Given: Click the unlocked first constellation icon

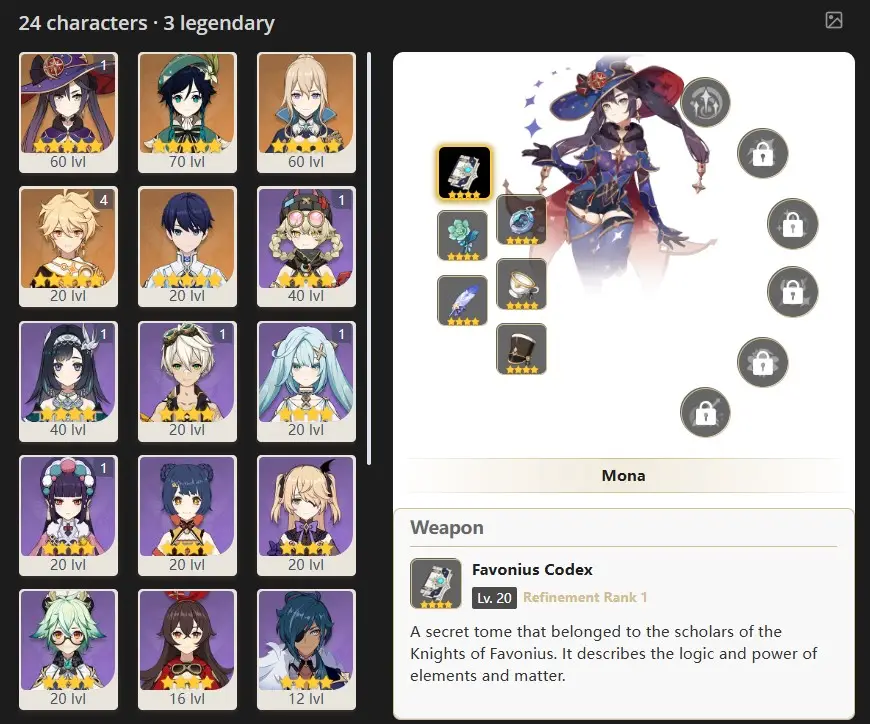Looking at the screenshot, I should [705, 102].
